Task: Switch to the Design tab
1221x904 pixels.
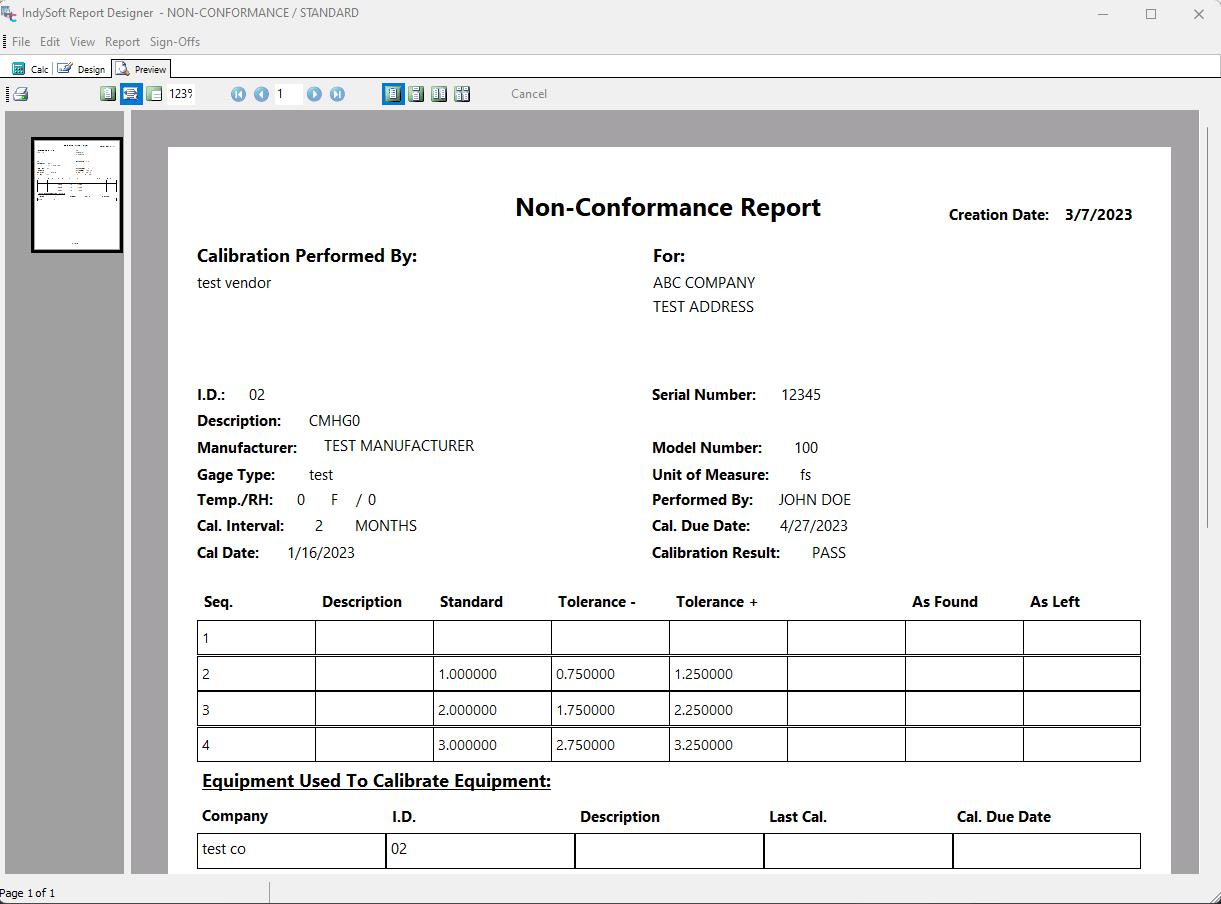Action: pos(82,69)
